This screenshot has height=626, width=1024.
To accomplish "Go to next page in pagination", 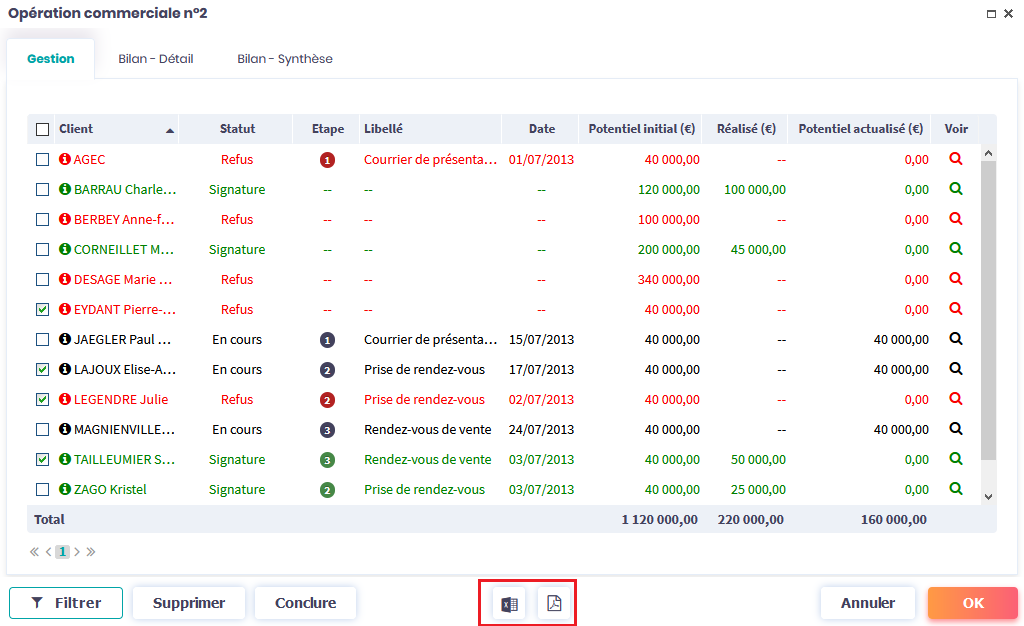I will (77, 552).
